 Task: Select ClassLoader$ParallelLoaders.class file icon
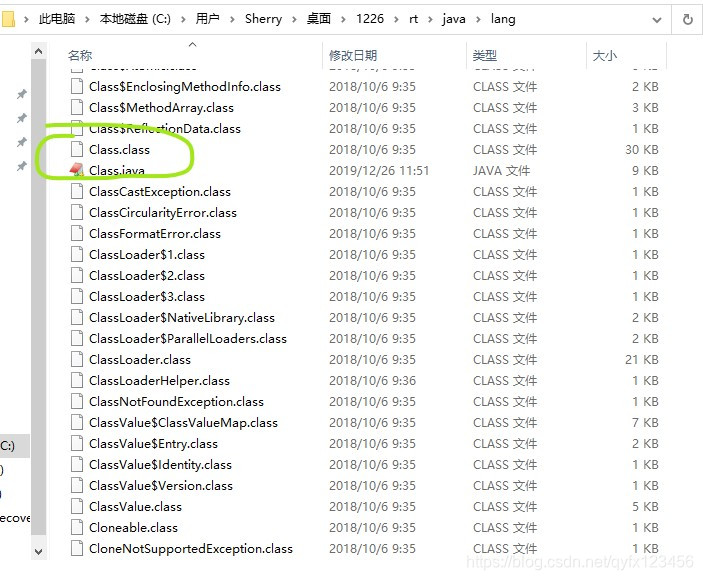point(77,338)
